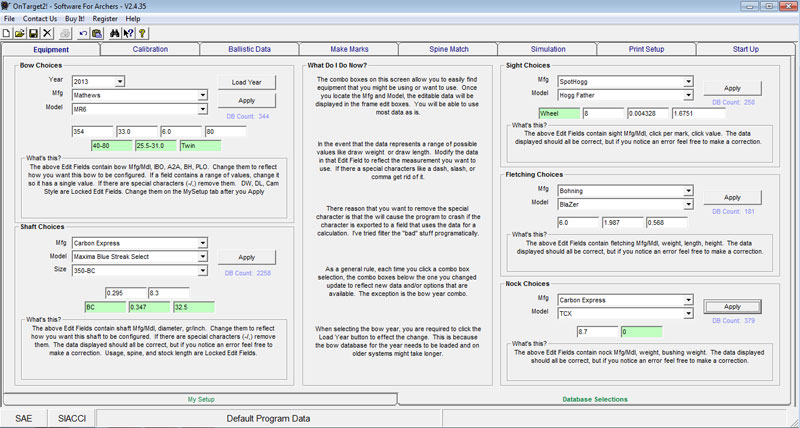Click the green Twin cam style field
The height and width of the screenshot is (428, 800).
201,146
